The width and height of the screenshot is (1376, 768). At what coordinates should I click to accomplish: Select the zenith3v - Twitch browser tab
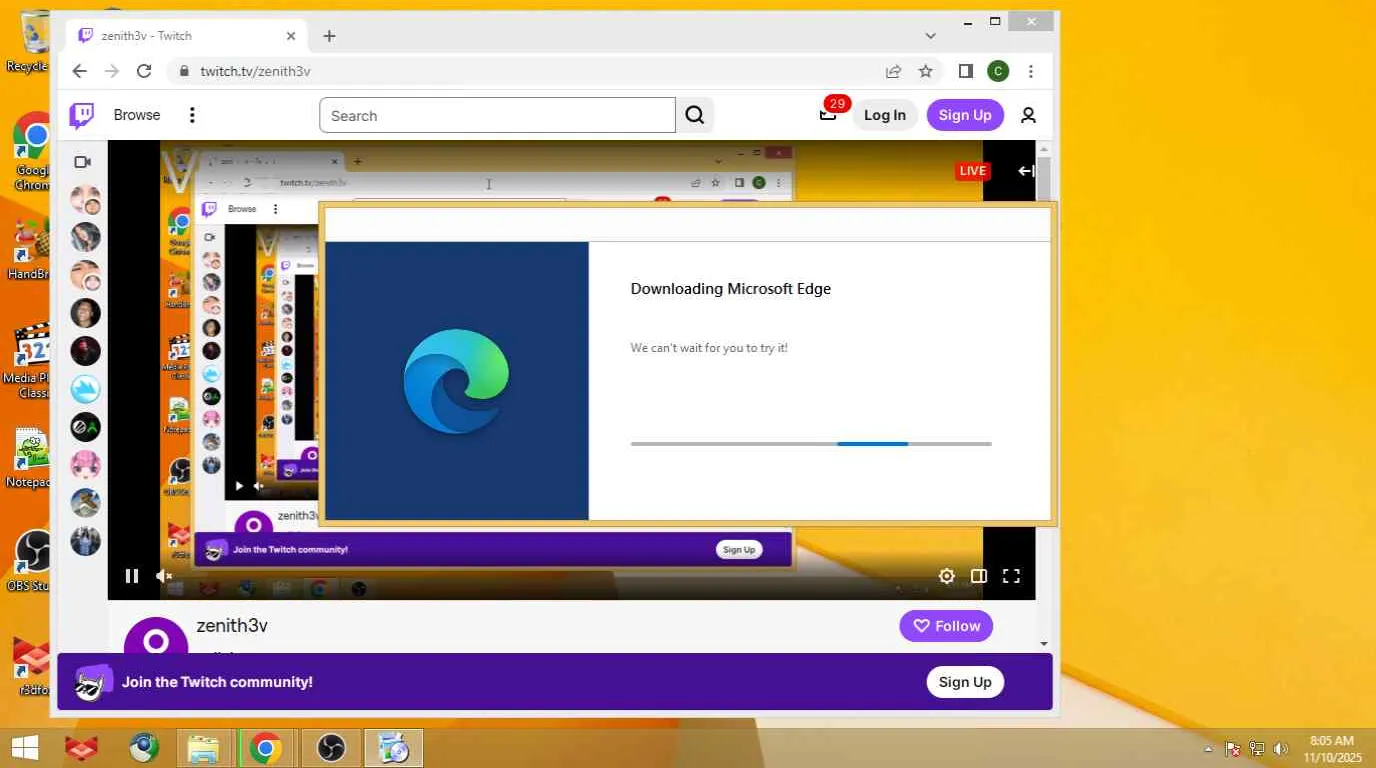(187, 36)
